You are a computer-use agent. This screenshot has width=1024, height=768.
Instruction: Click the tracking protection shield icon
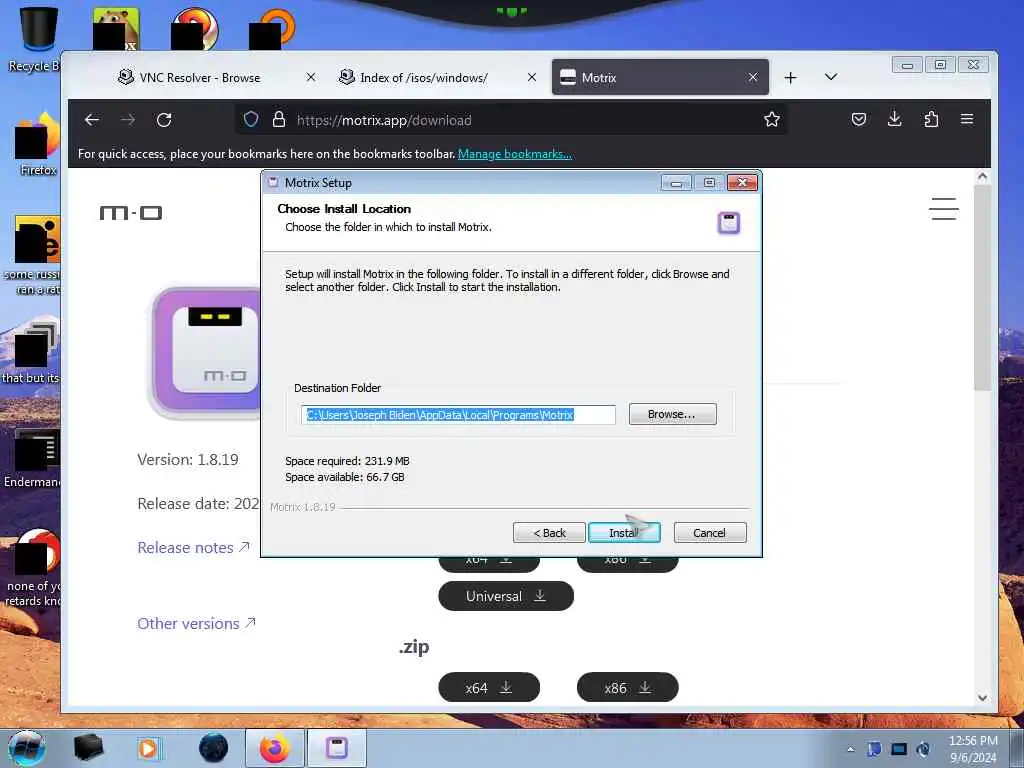(x=251, y=120)
